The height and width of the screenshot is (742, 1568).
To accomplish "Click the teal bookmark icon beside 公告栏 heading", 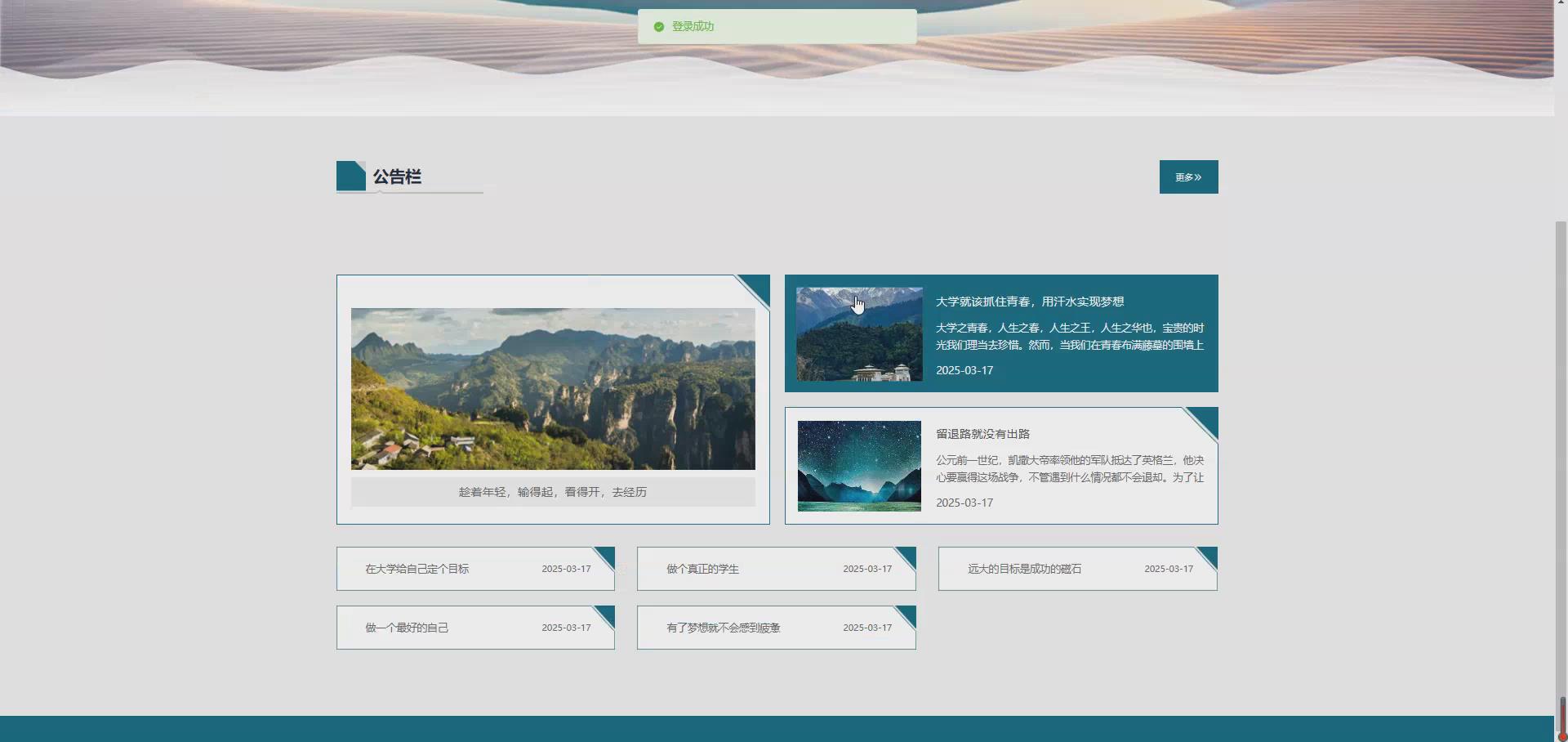I will [x=351, y=175].
